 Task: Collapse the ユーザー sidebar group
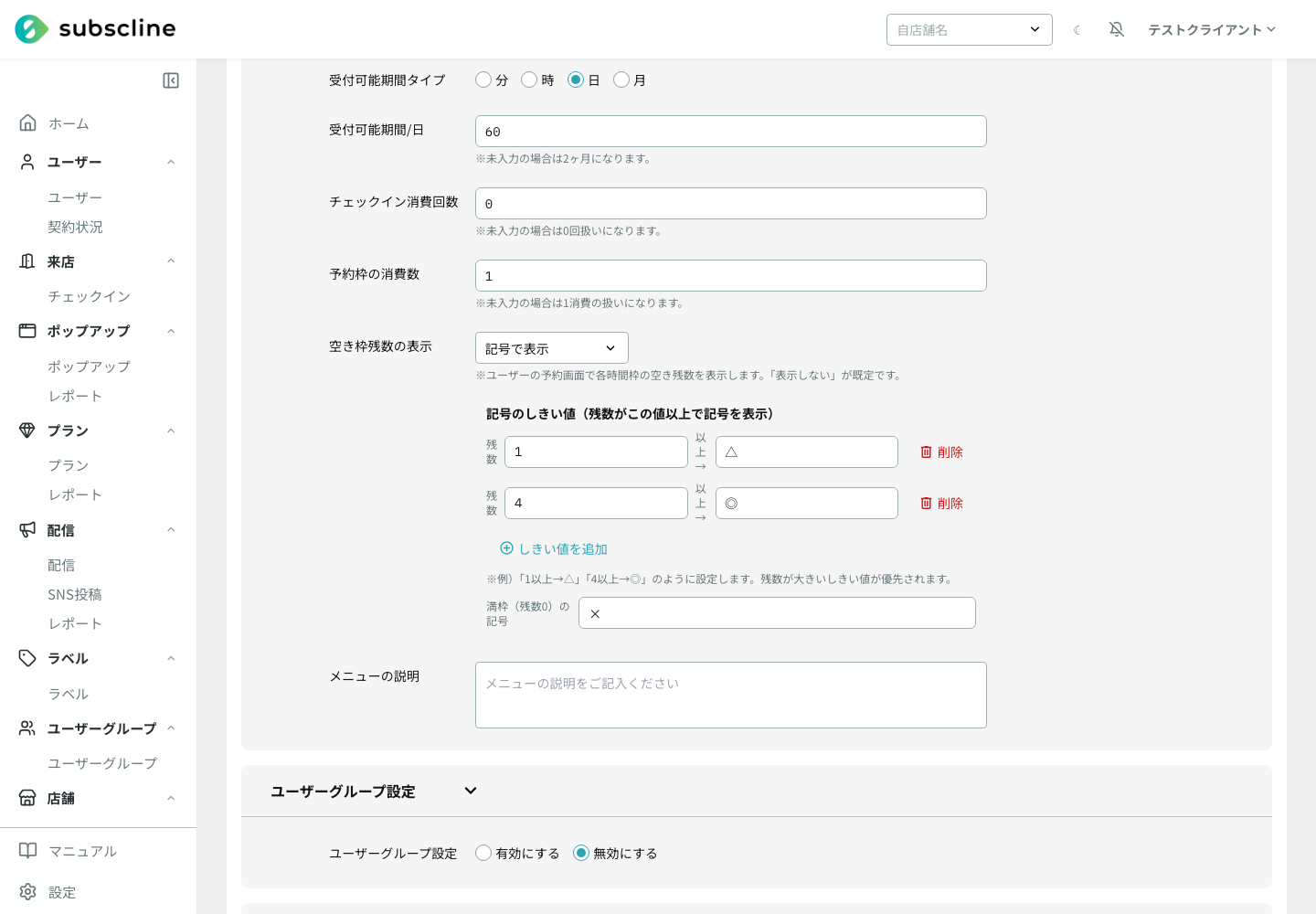171,162
